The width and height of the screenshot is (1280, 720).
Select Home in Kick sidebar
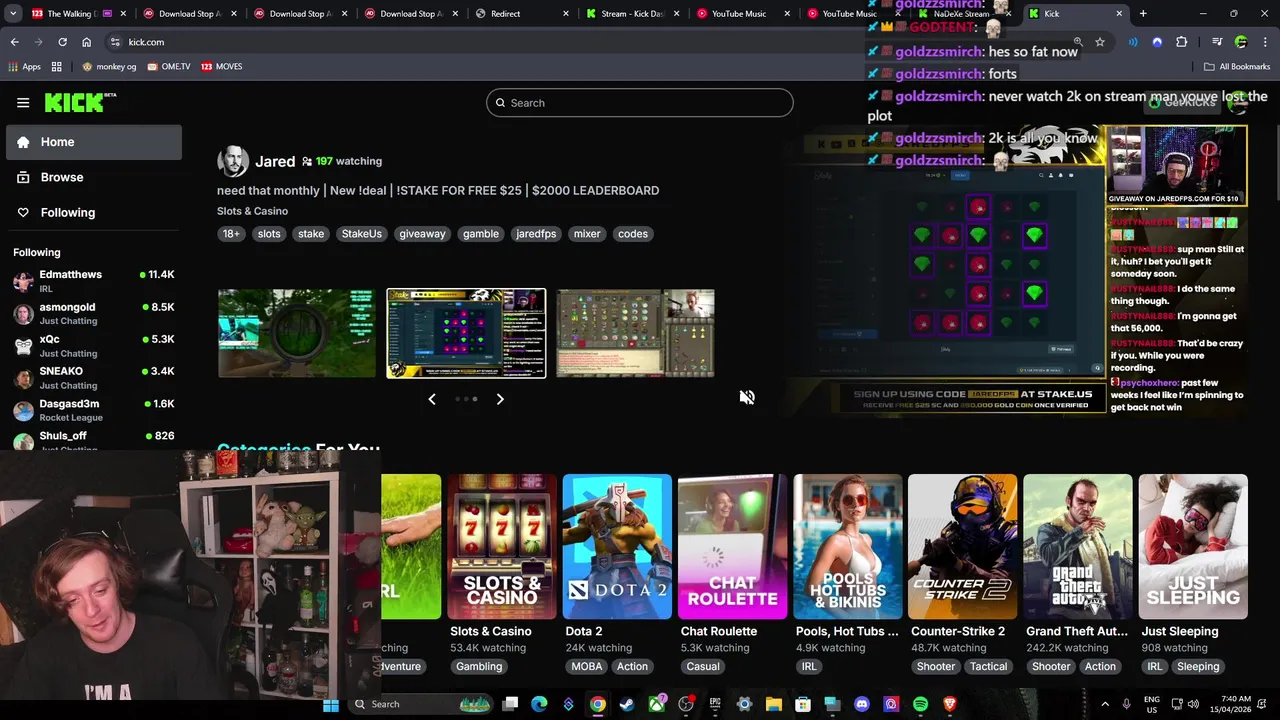click(94, 142)
